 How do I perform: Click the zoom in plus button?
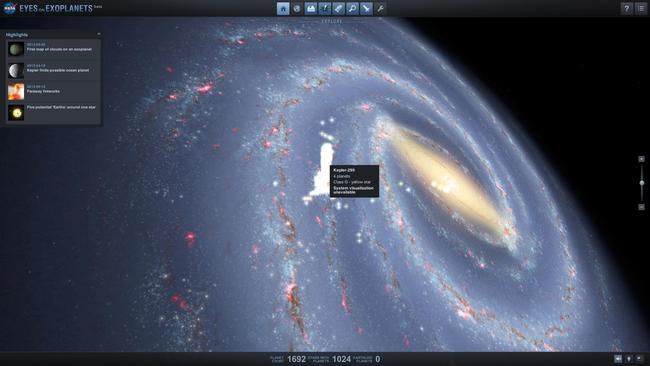[641, 159]
